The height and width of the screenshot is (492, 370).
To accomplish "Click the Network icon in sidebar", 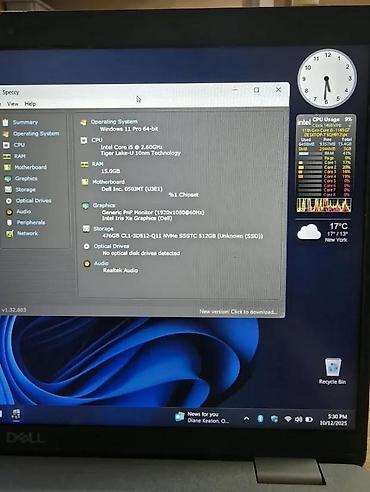I will coord(10,234).
